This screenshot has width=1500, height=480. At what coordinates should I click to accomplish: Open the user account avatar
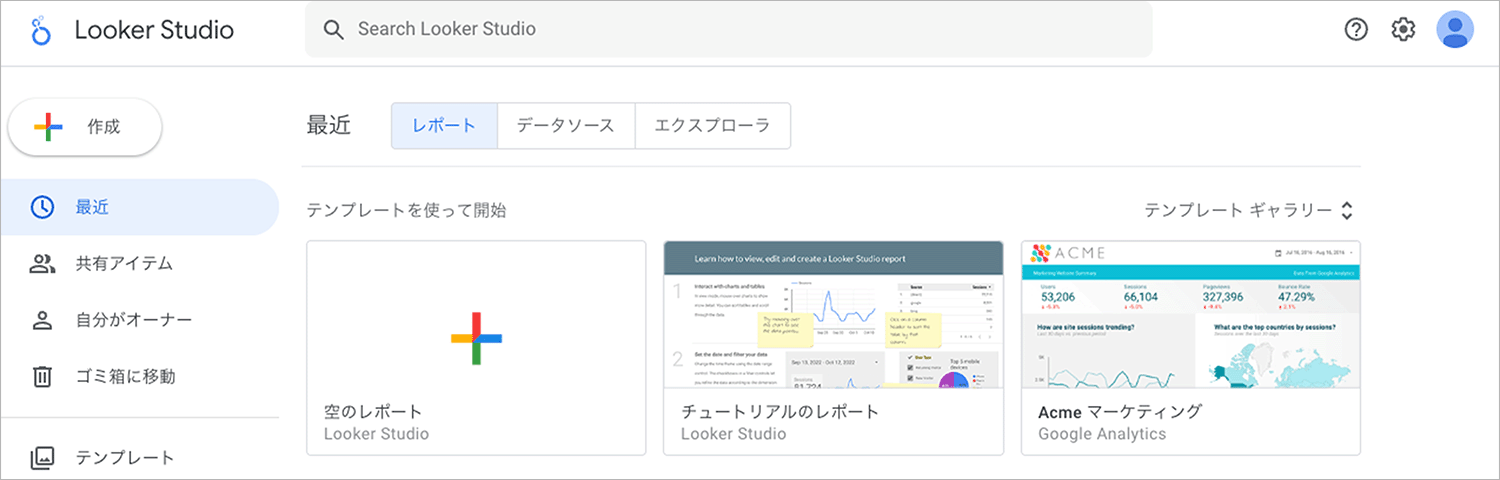point(1455,29)
